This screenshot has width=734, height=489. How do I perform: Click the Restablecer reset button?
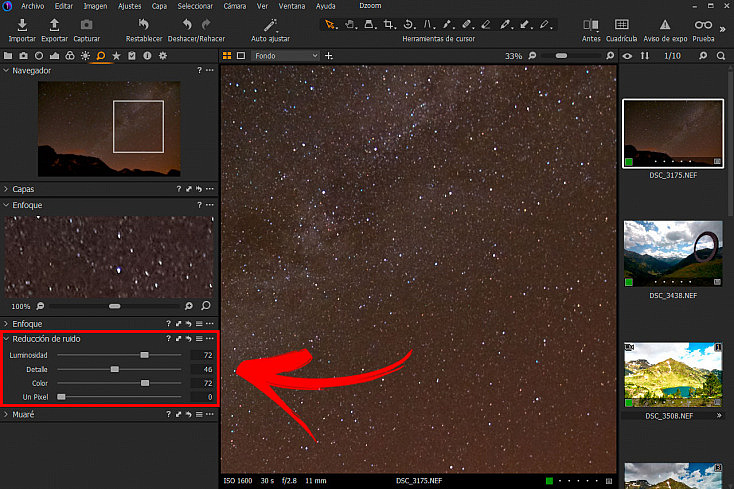(x=144, y=30)
